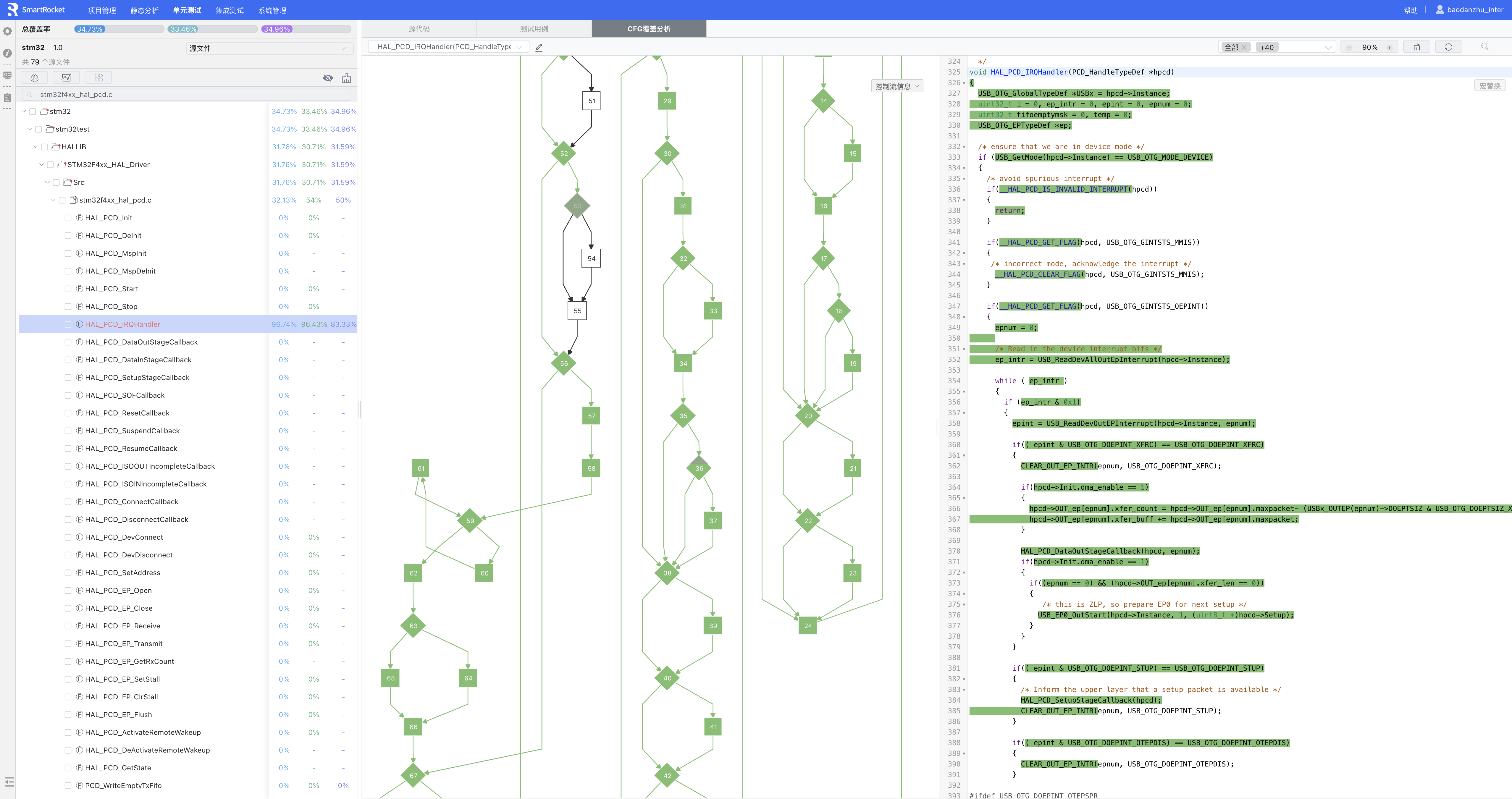
Task: Switch to the 源代码 tab
Action: click(x=419, y=29)
